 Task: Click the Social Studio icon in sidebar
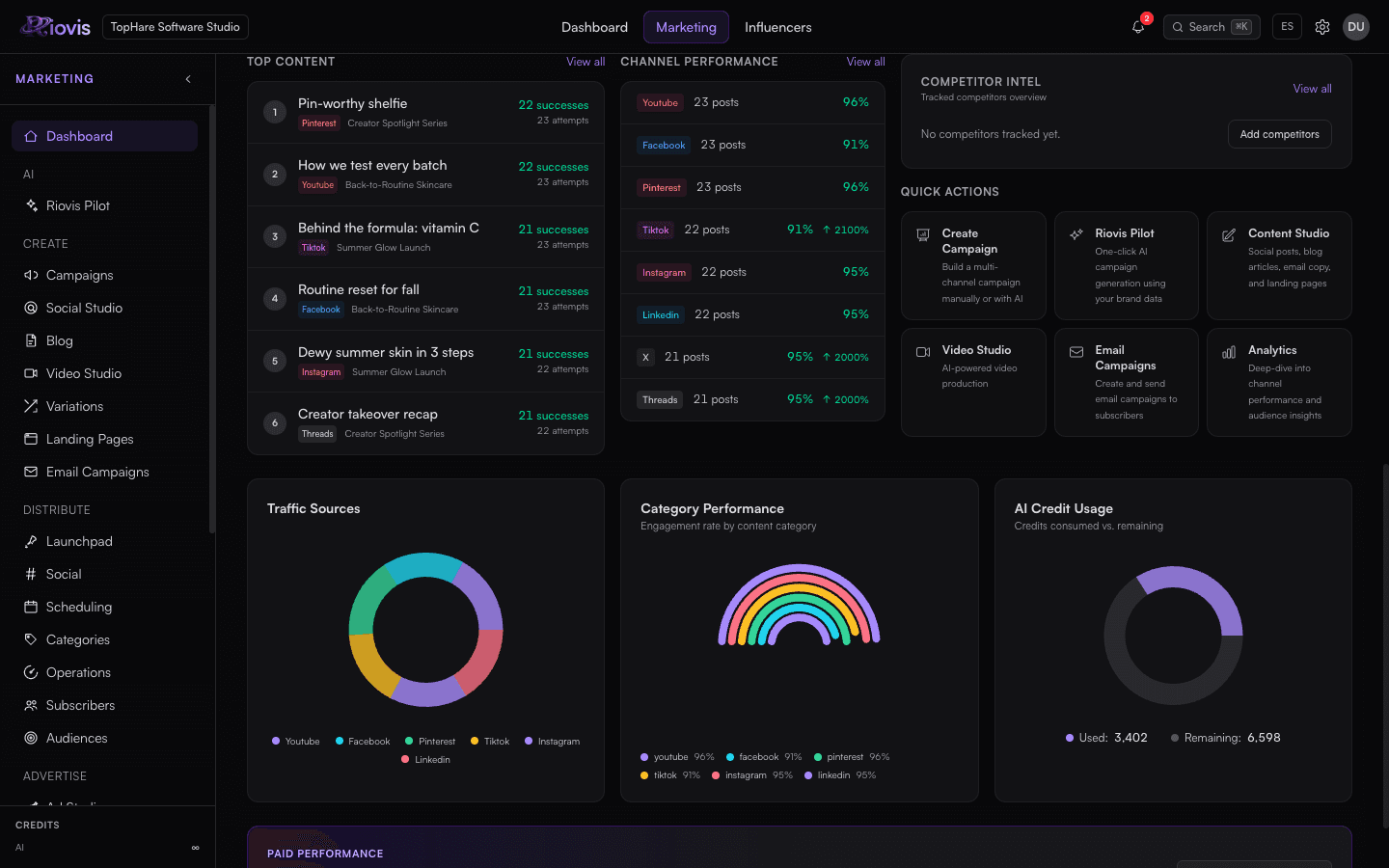[31, 308]
